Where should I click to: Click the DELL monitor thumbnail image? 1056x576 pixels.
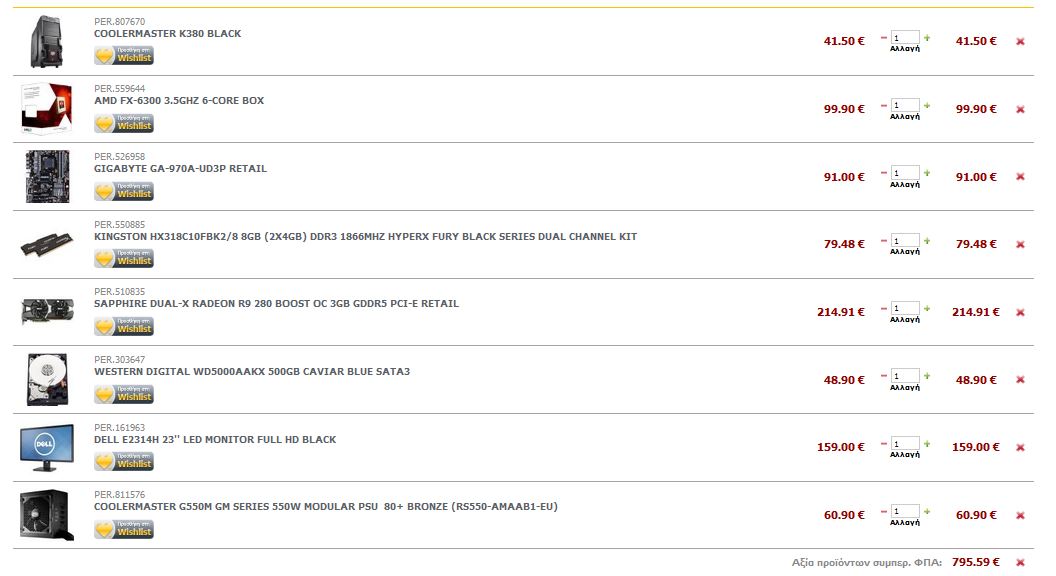(x=46, y=447)
